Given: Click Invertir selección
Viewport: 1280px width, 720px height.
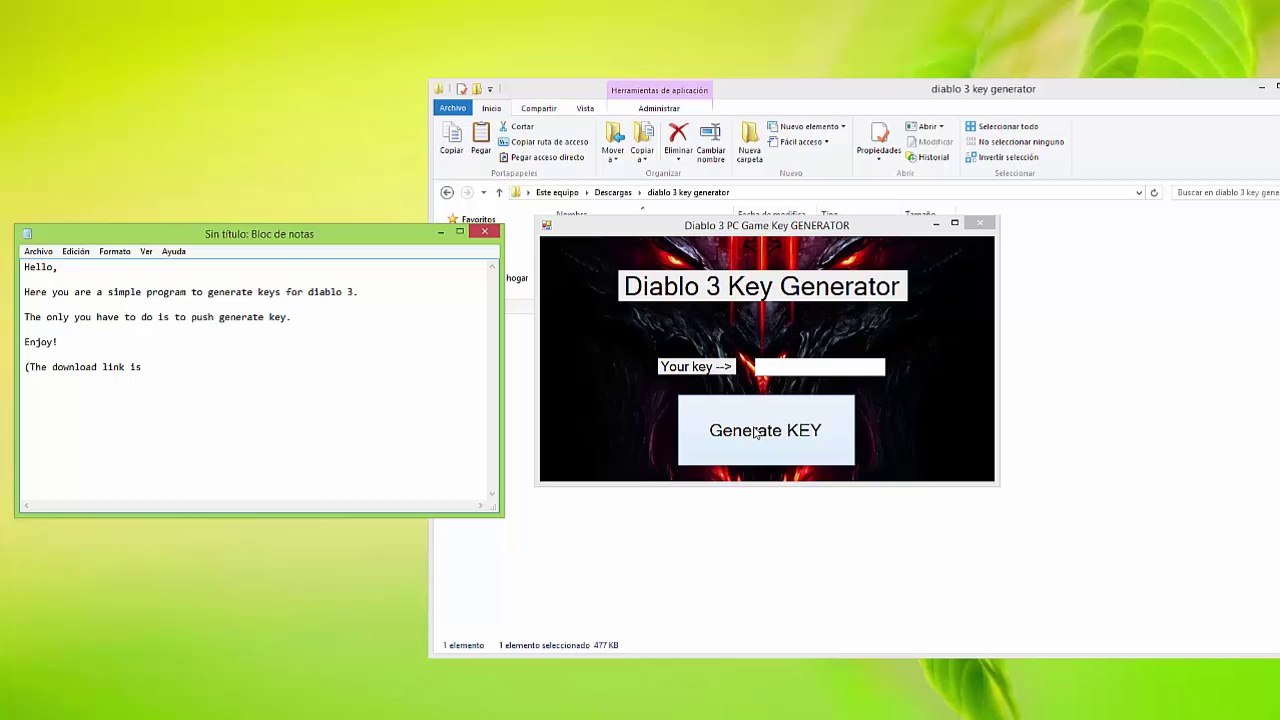Looking at the screenshot, I should [x=1002, y=157].
